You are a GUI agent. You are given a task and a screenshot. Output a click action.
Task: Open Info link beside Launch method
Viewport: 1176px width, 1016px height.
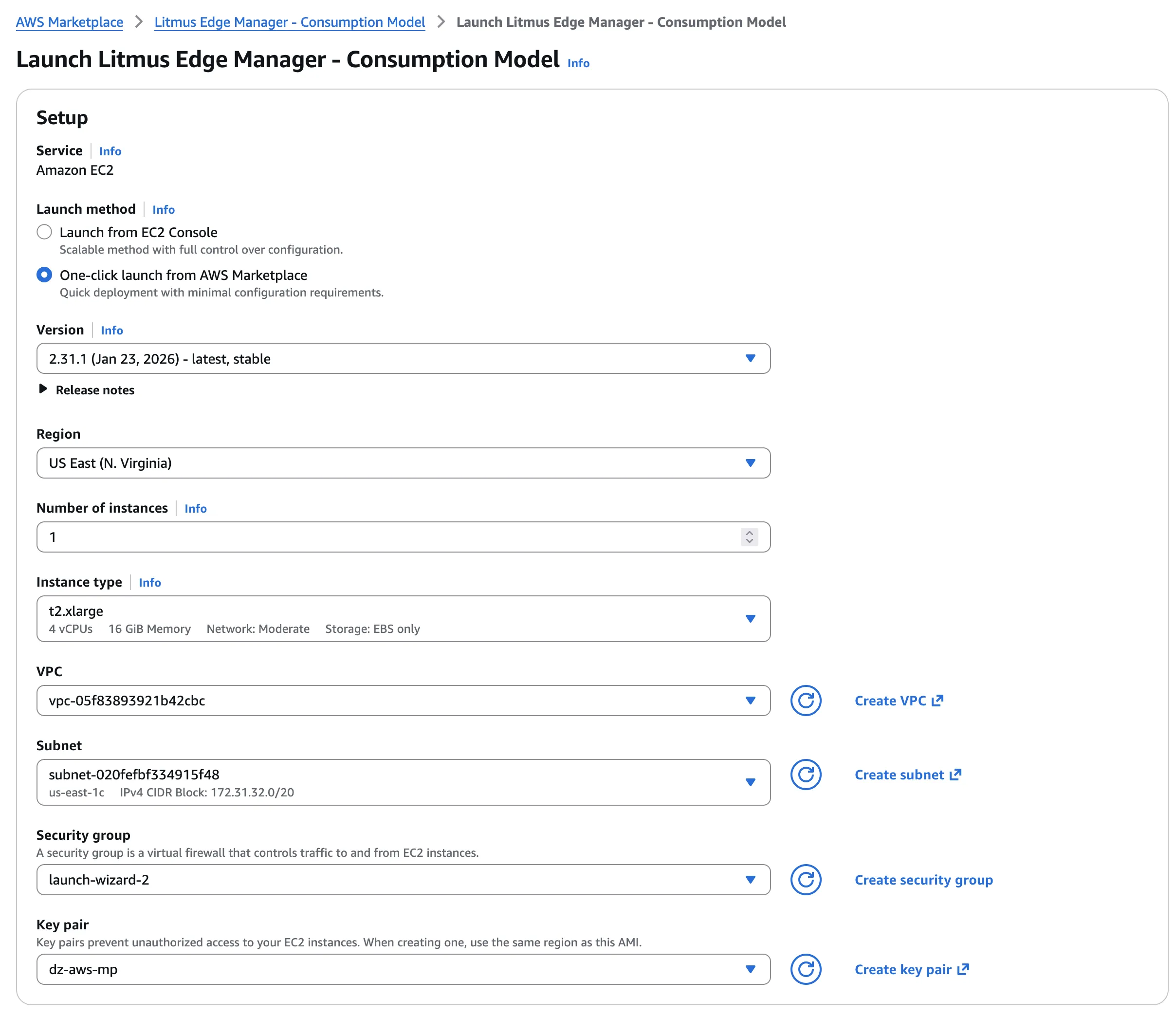coord(164,209)
